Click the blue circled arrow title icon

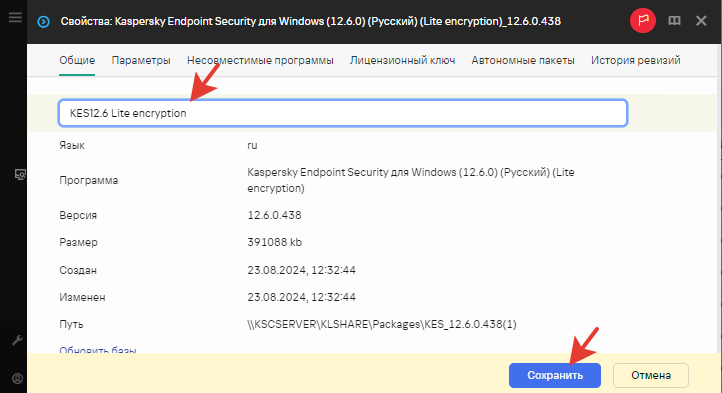click(43, 21)
